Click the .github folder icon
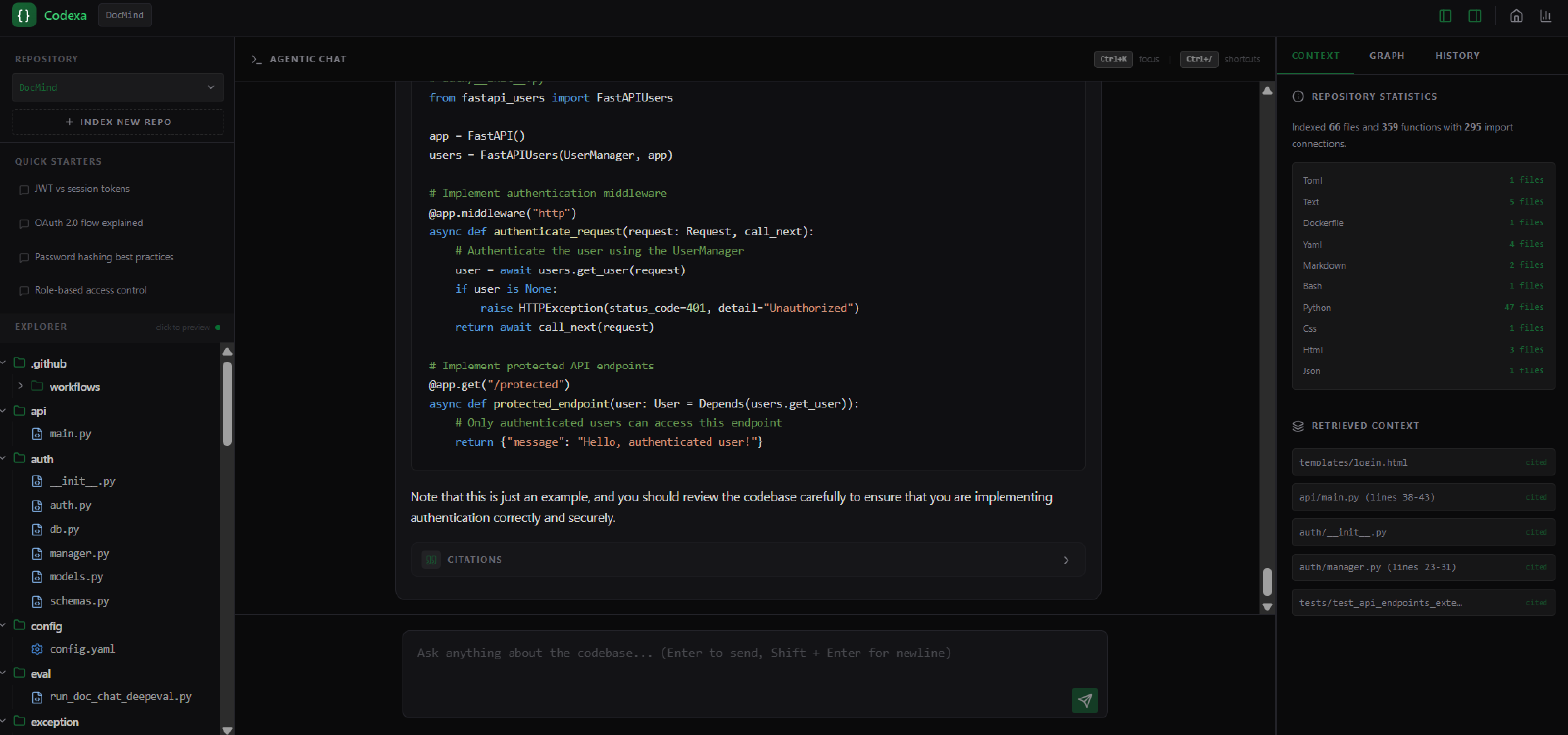 (x=19, y=363)
